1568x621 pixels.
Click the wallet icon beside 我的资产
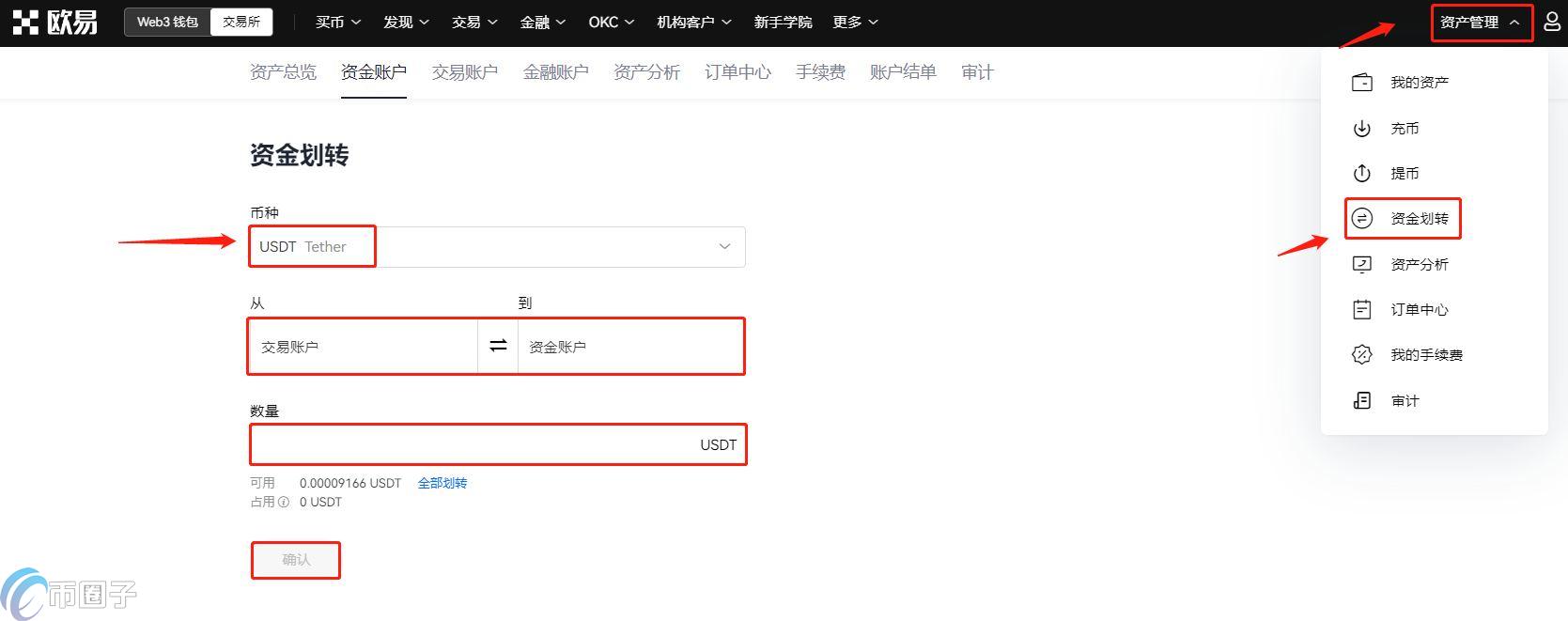coord(1361,83)
